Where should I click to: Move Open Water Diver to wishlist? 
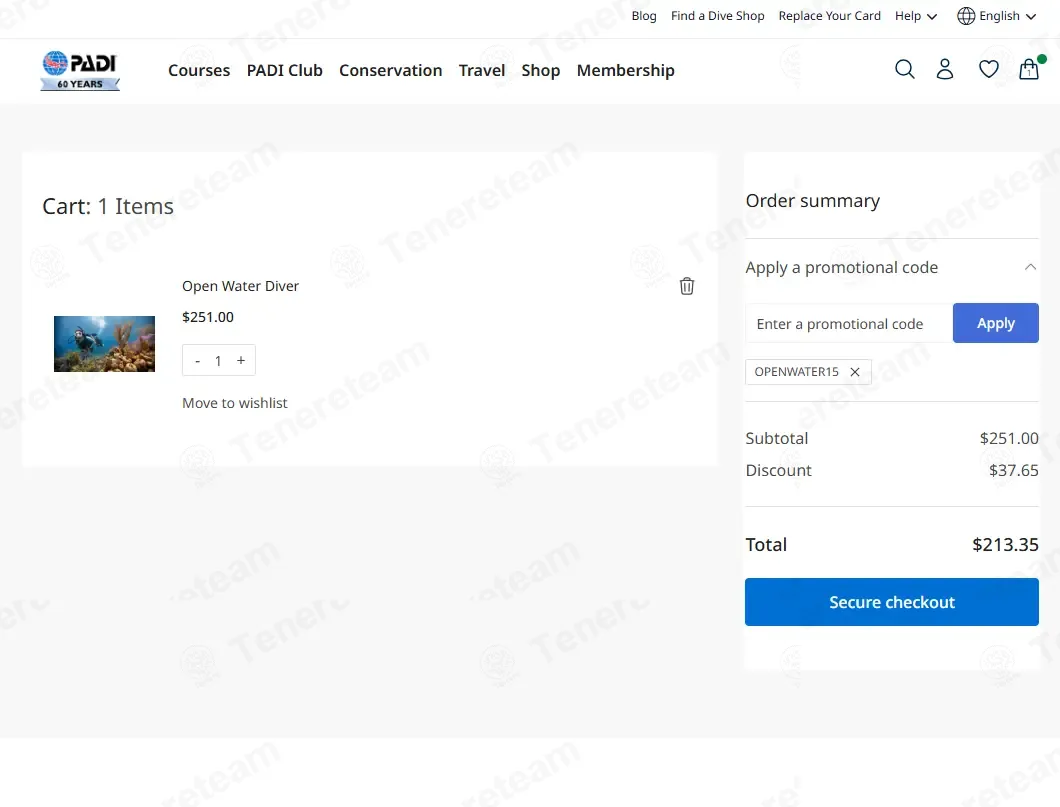[x=235, y=403]
